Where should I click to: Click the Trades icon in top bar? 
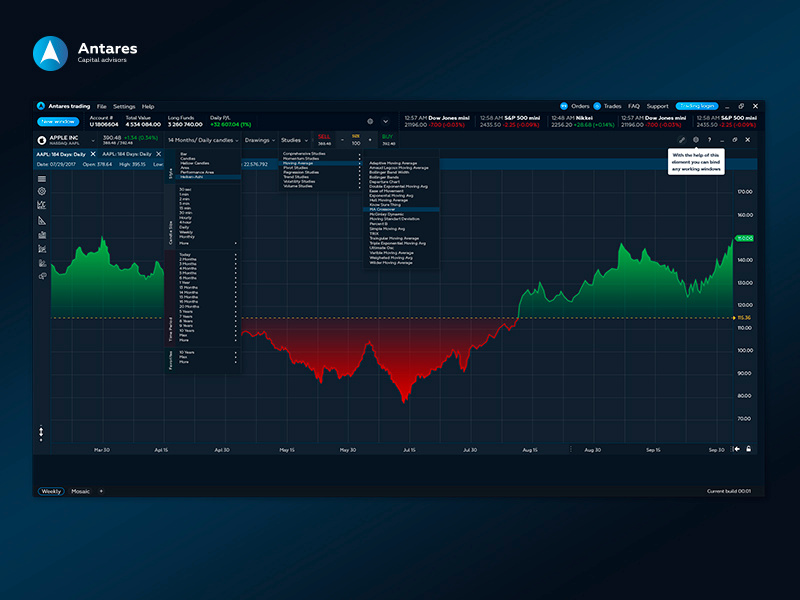pos(597,106)
